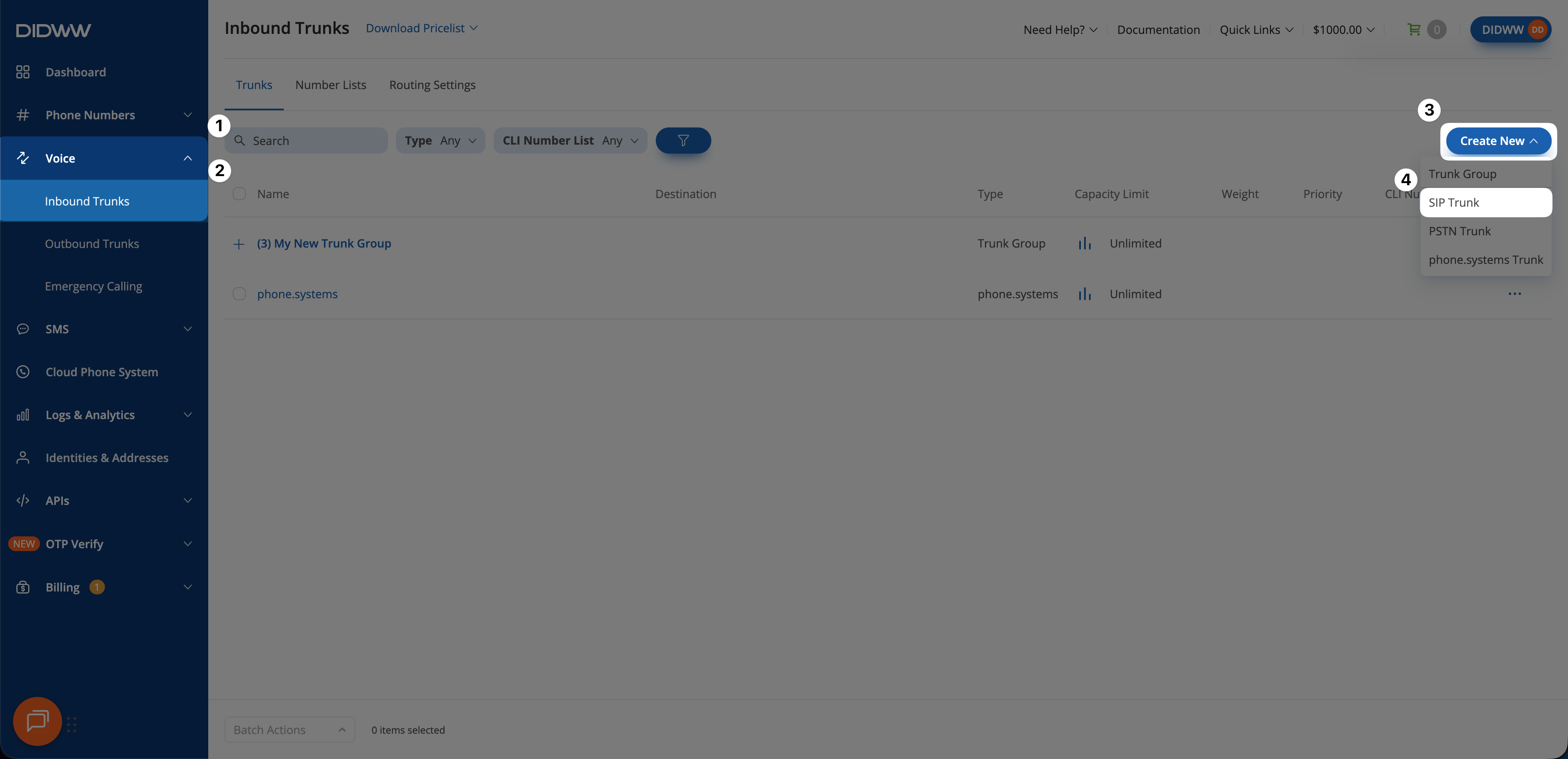
Task: Open the live chat bubble
Action: pos(37,721)
